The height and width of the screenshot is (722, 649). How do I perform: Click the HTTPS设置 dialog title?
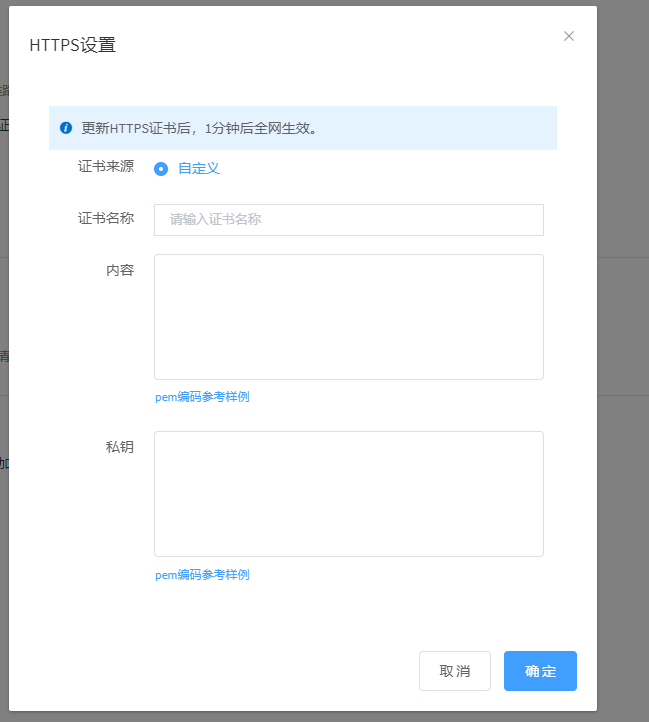73,45
